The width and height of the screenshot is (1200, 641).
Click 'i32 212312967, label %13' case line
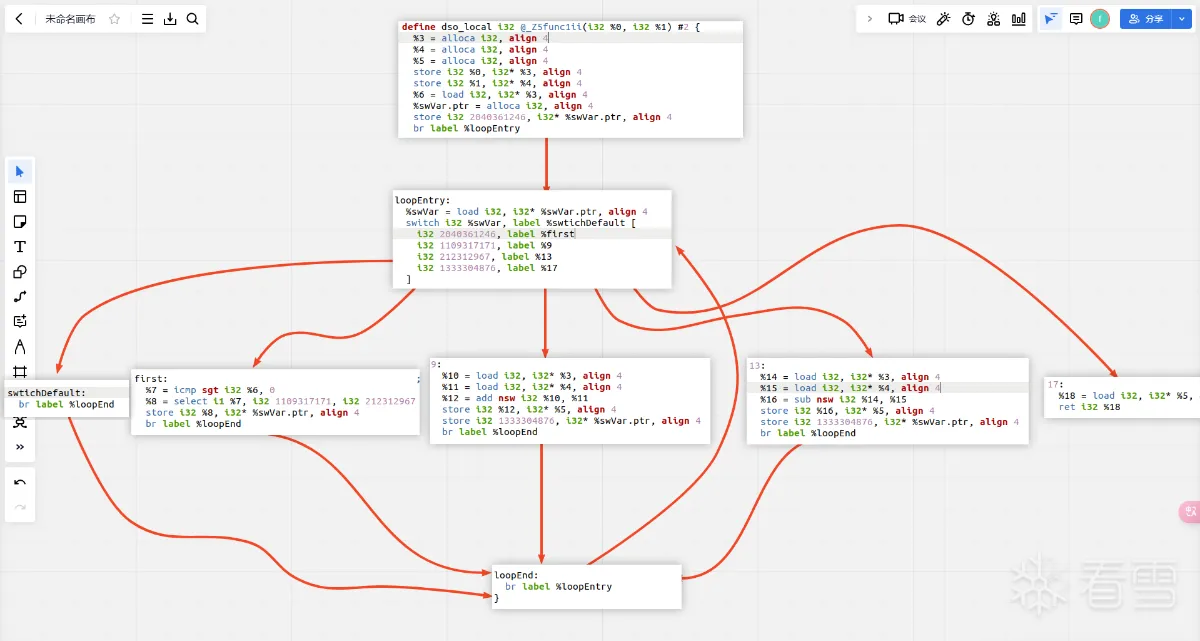tap(484, 256)
